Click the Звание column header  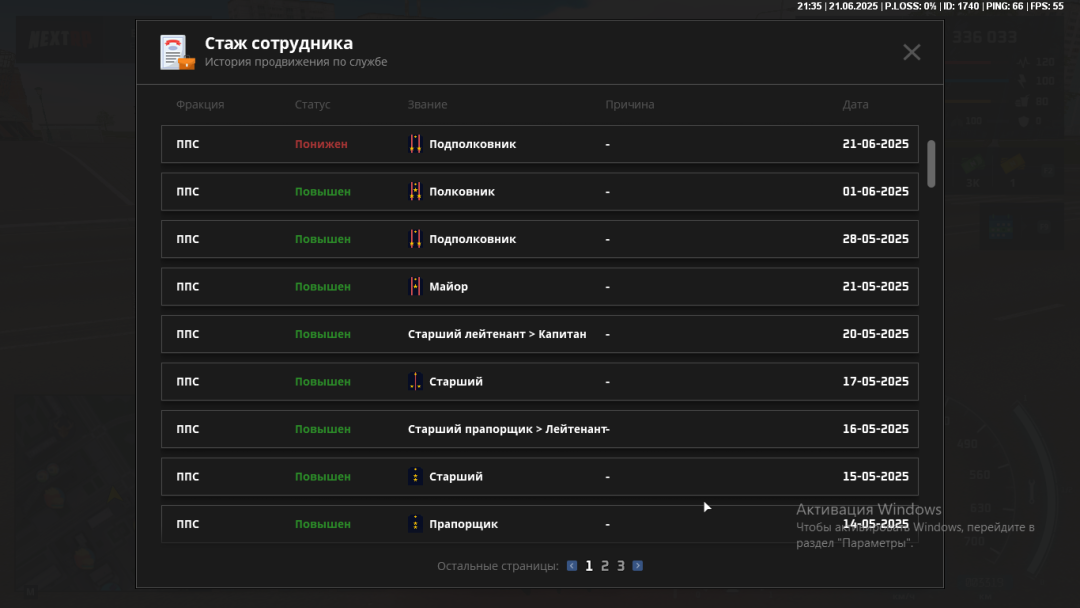tap(427, 105)
